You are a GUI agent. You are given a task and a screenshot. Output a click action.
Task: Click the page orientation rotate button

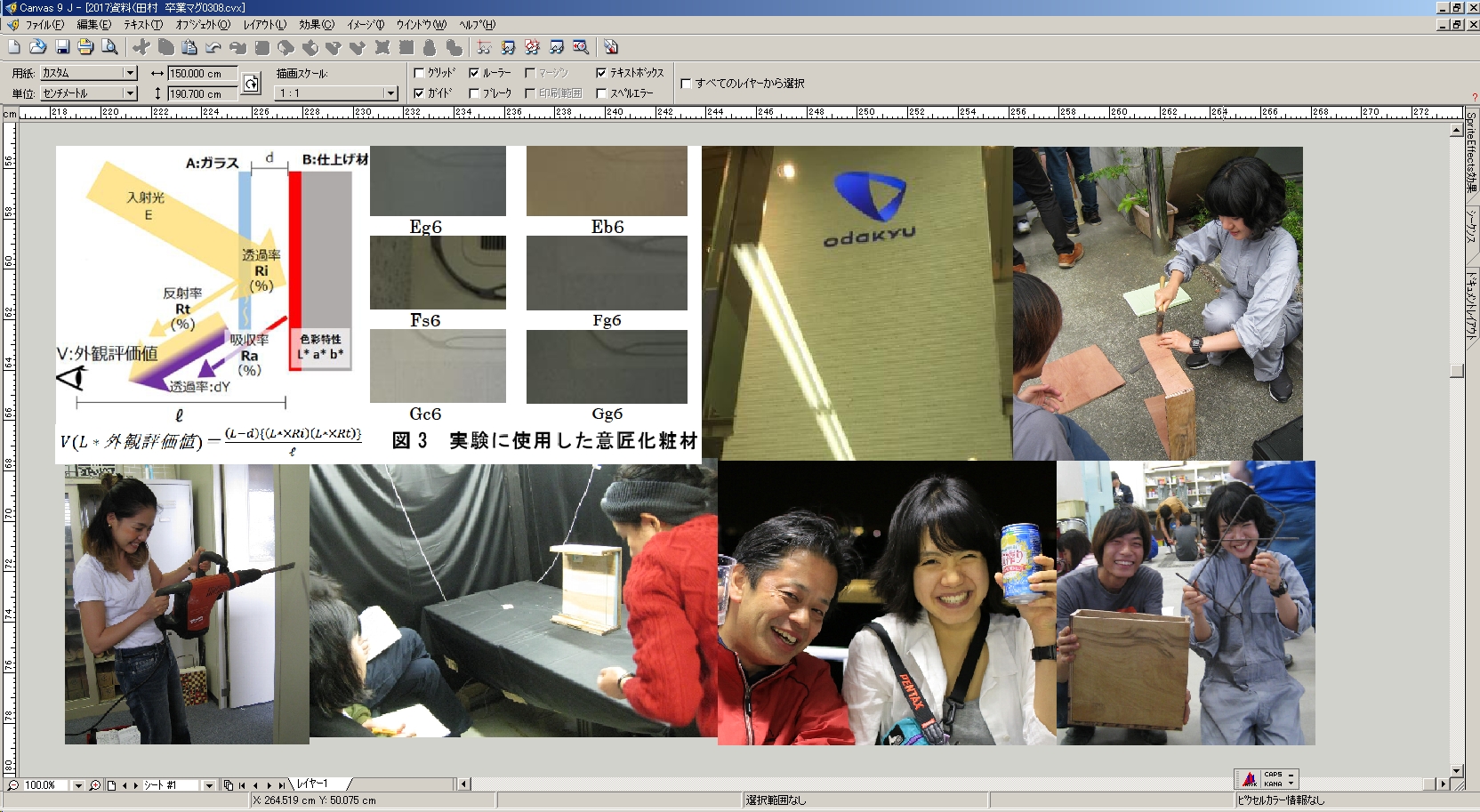coord(252,84)
